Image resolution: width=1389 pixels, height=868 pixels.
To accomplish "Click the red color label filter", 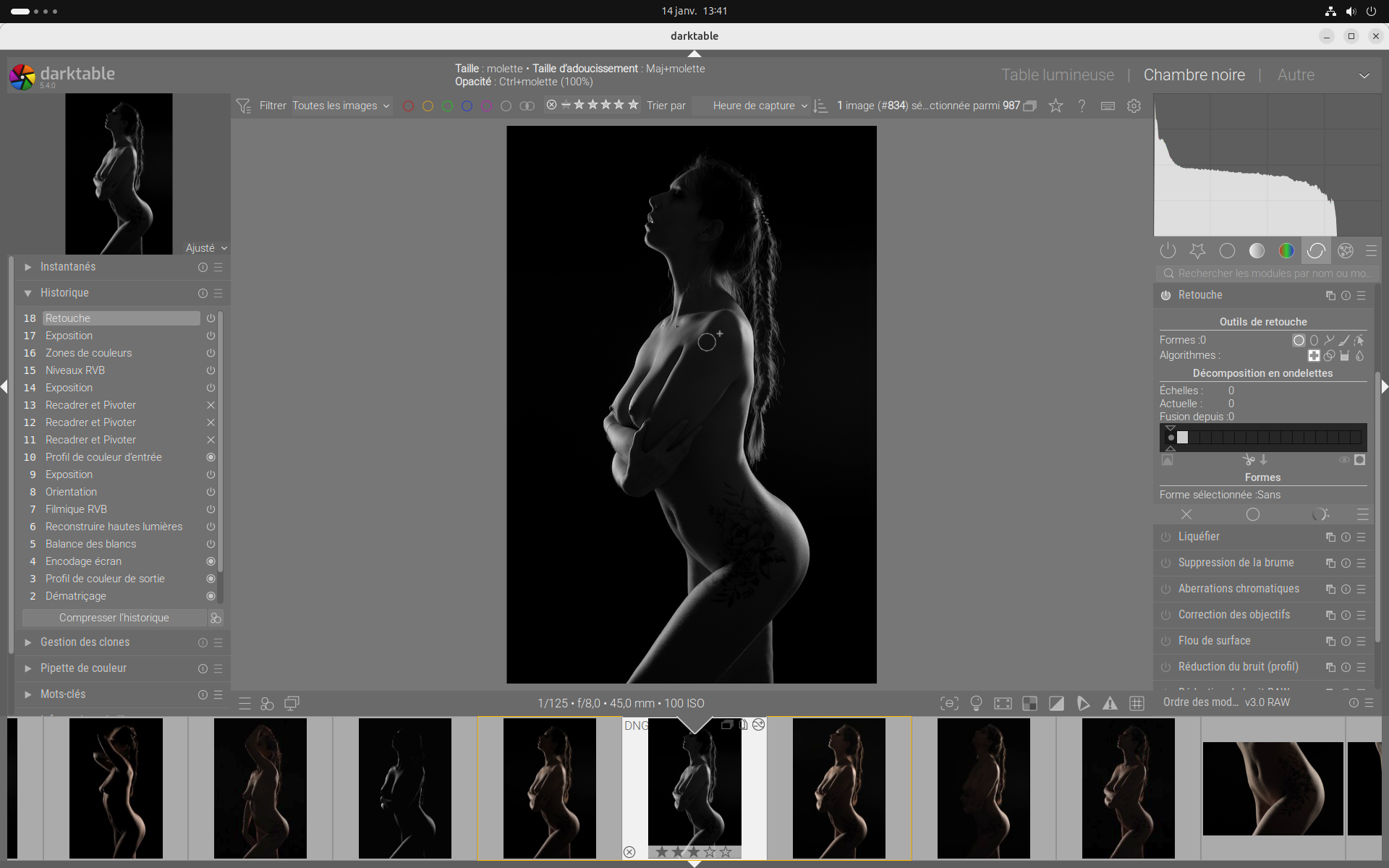I will [408, 106].
